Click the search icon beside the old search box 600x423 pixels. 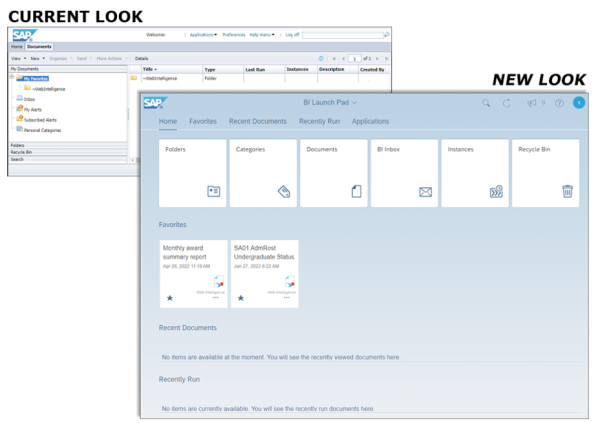(387, 35)
